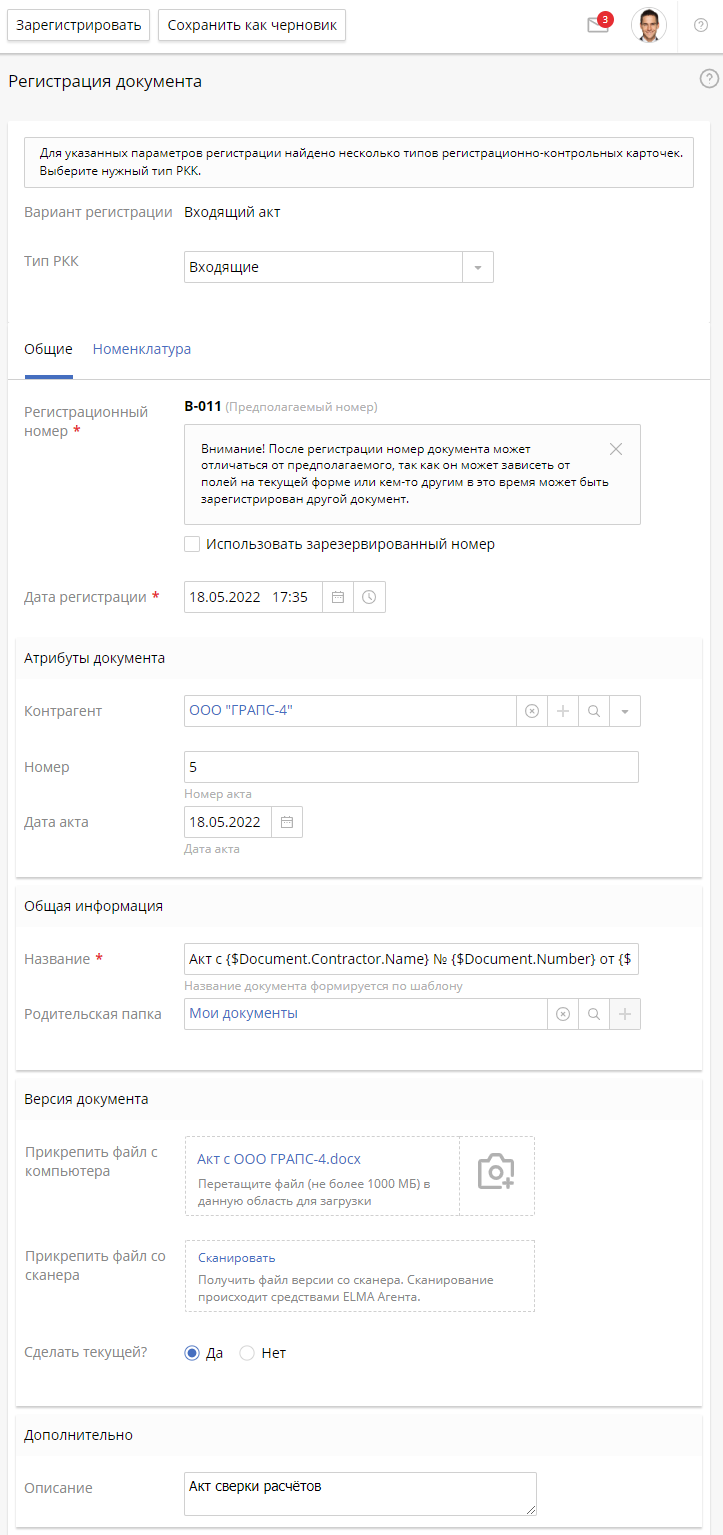Open the clock time picker icon

pos(369,597)
